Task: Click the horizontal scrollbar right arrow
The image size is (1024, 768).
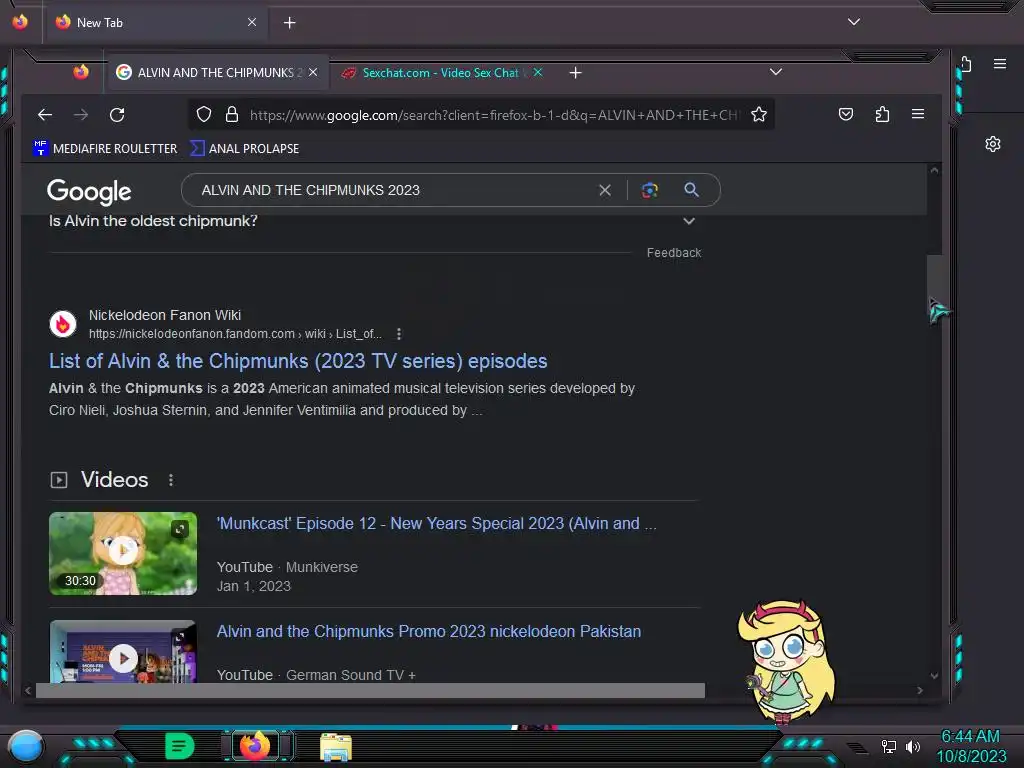Action: (x=920, y=690)
